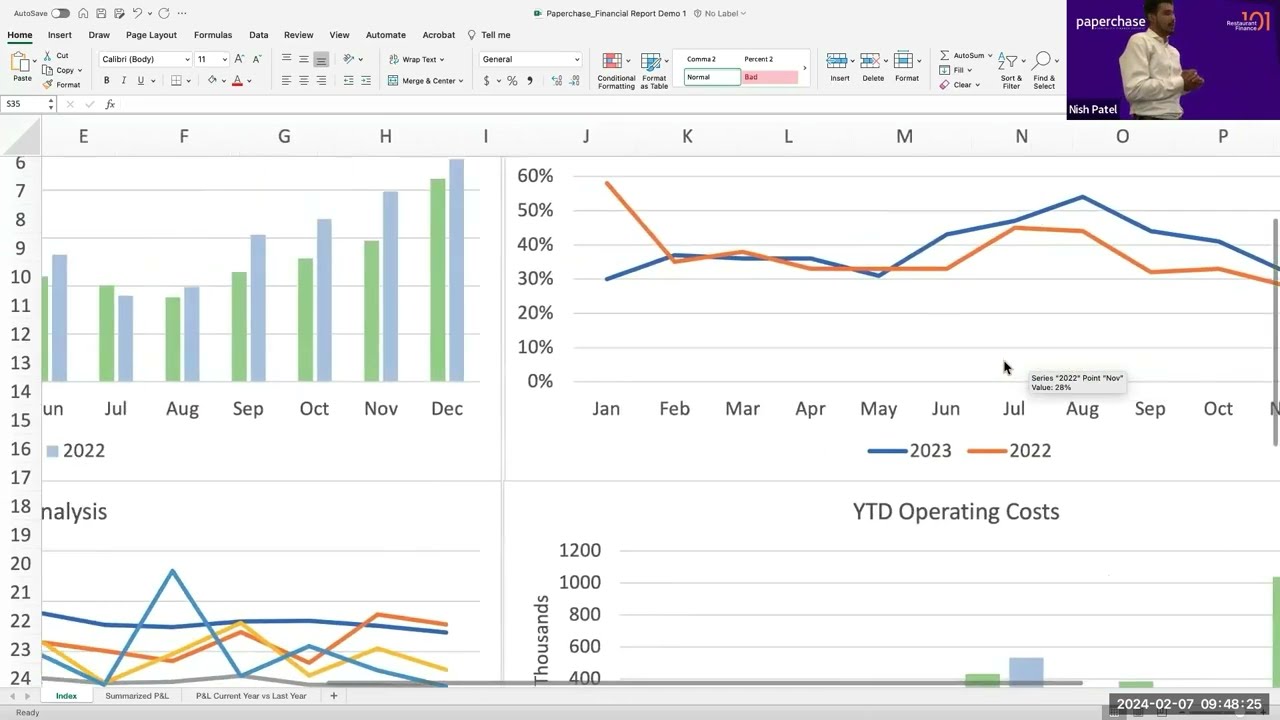
Task: Open the font size 11 dropdown
Action: [211, 59]
